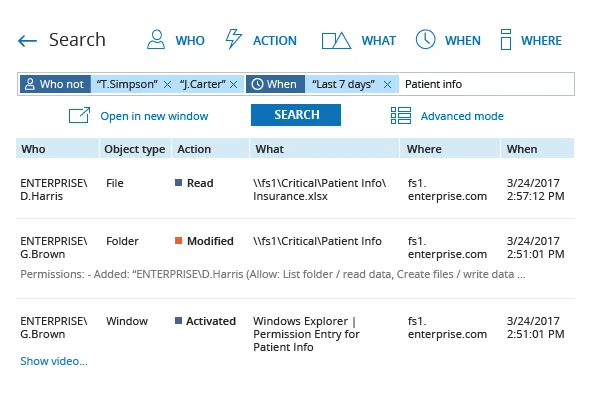Viewport: 590px width, 395px height.
Task: Remove the "Last 7 days" filter
Action: pos(387,84)
